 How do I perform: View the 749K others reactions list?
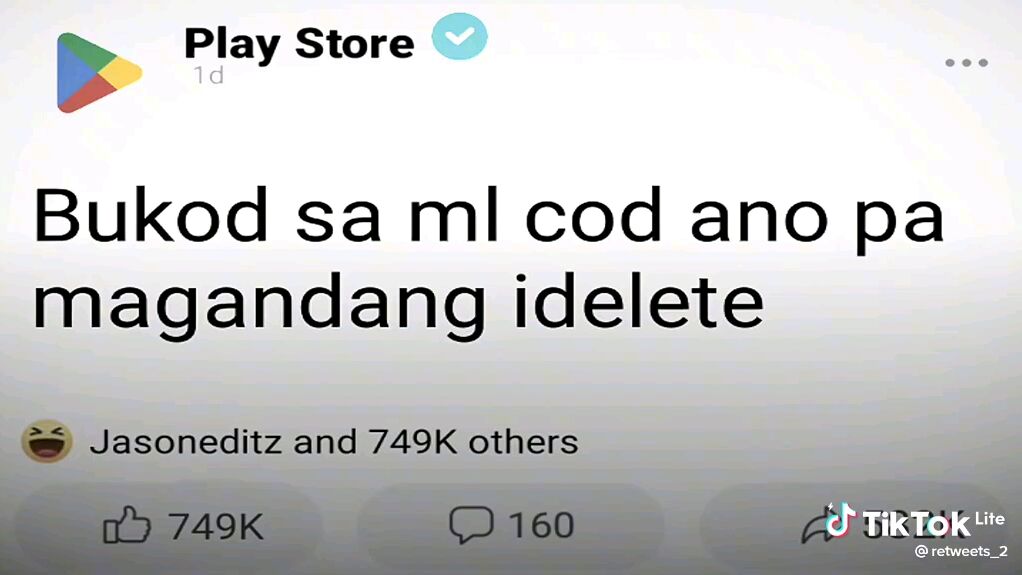[x=473, y=442]
